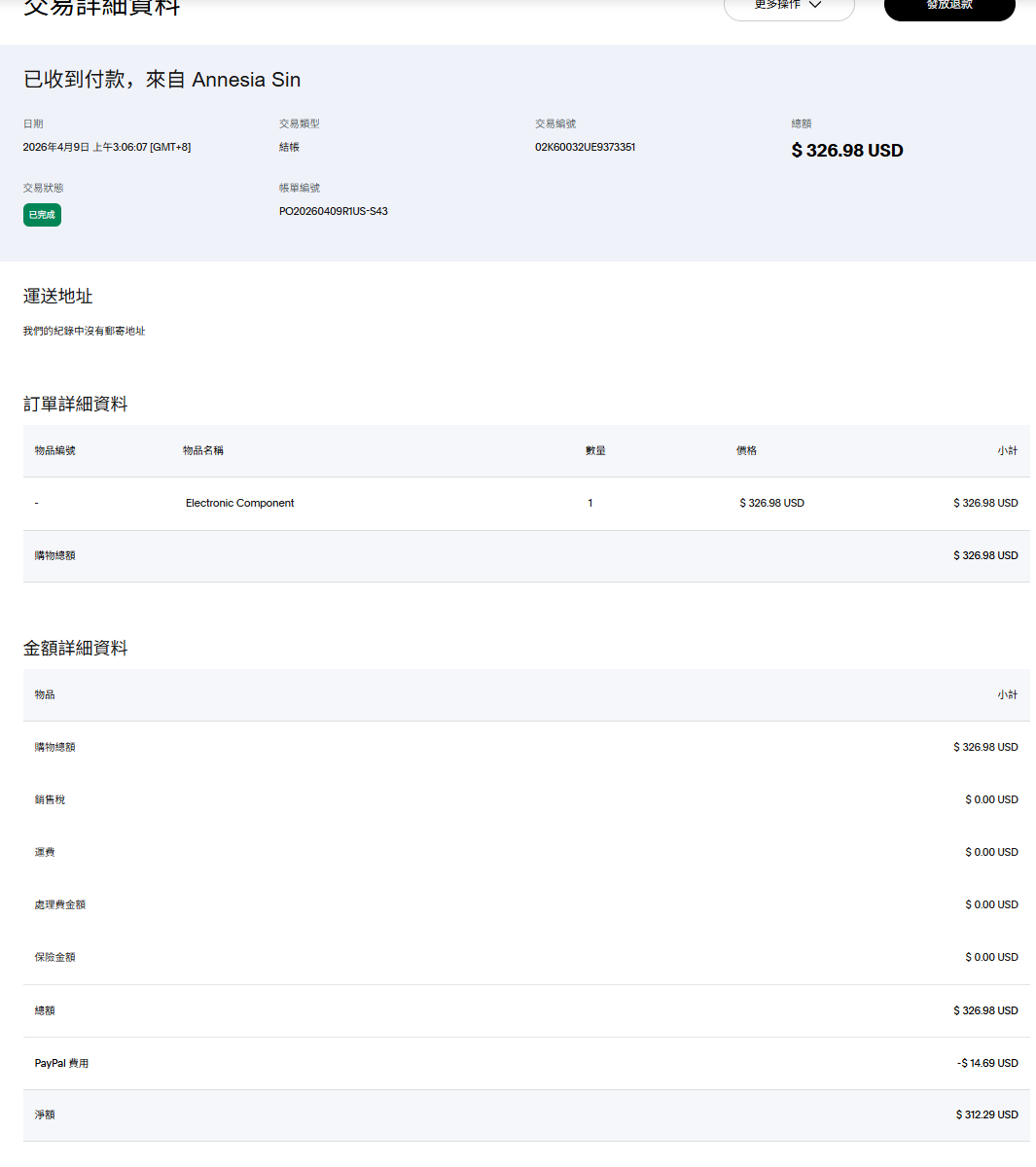Click the 物品名稱 column header
The image size is (1036, 1167).
[x=203, y=450]
